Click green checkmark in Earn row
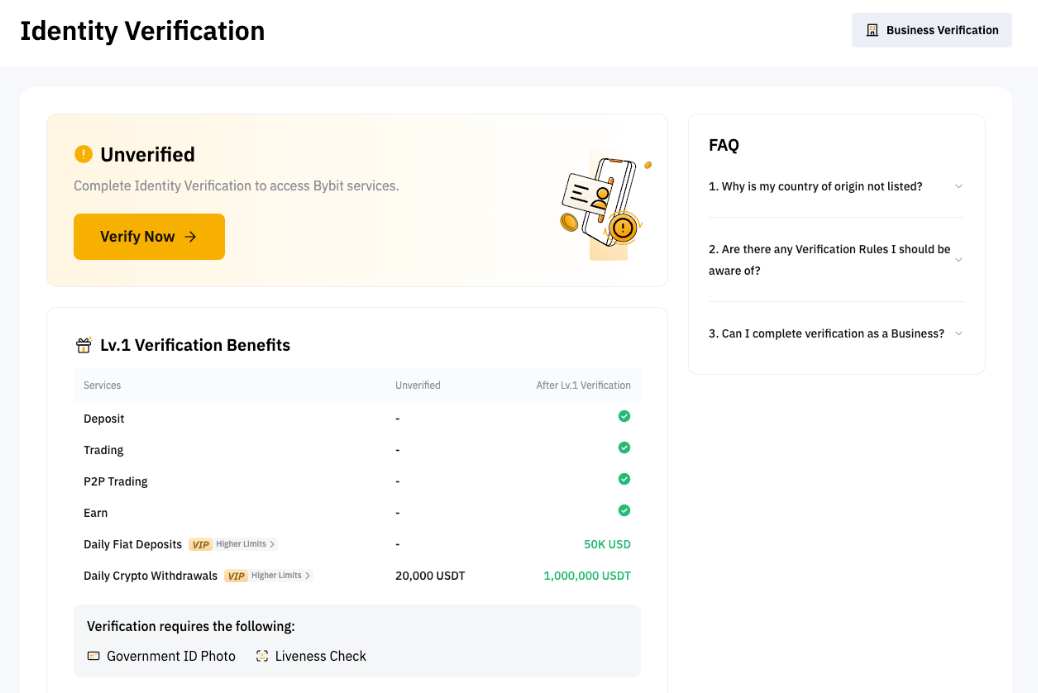The height and width of the screenshot is (693, 1038). point(624,510)
